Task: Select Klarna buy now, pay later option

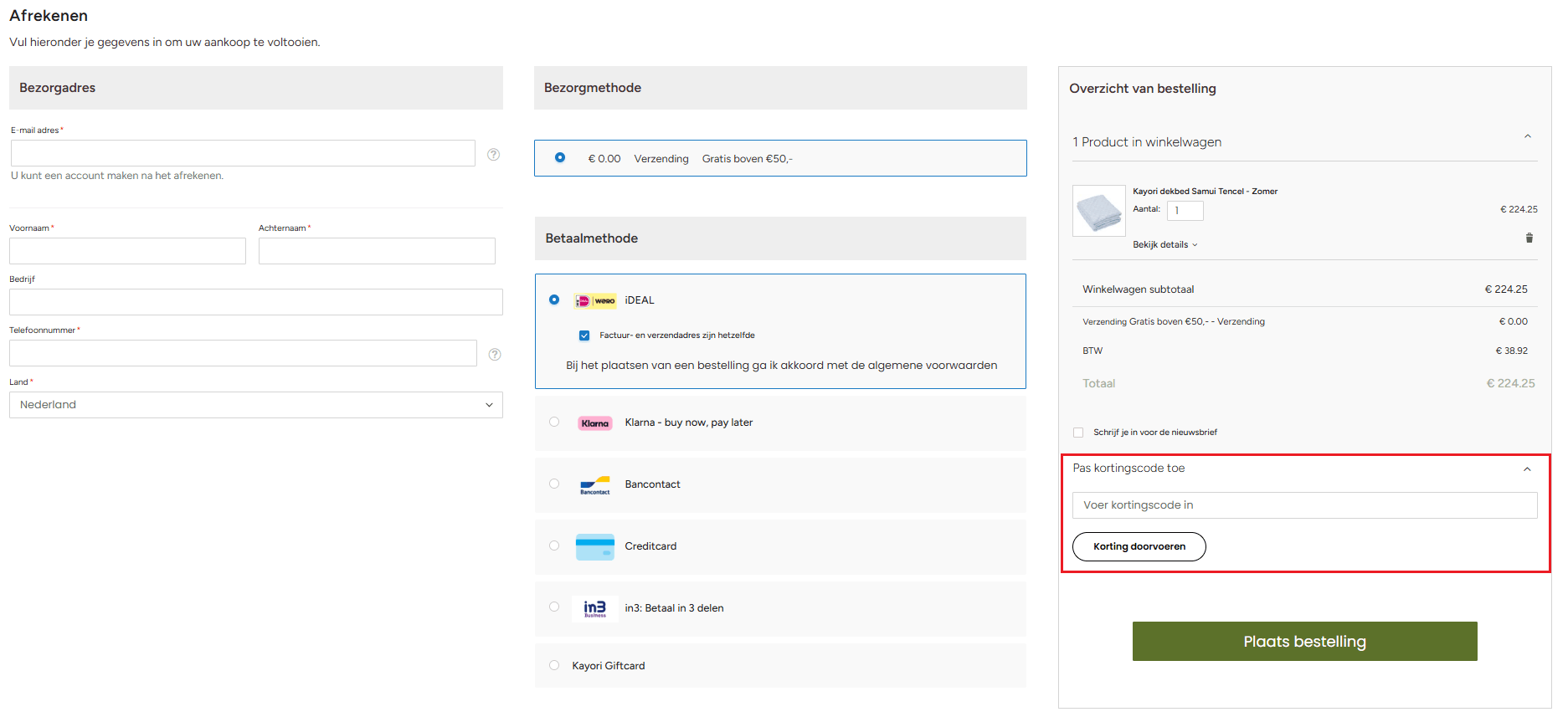Action: coord(554,423)
